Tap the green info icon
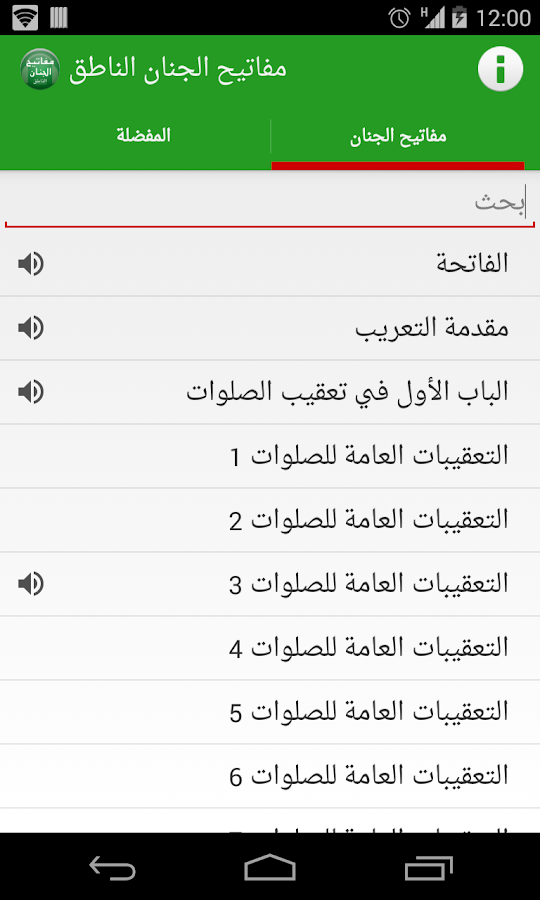540x900 pixels. click(500, 69)
